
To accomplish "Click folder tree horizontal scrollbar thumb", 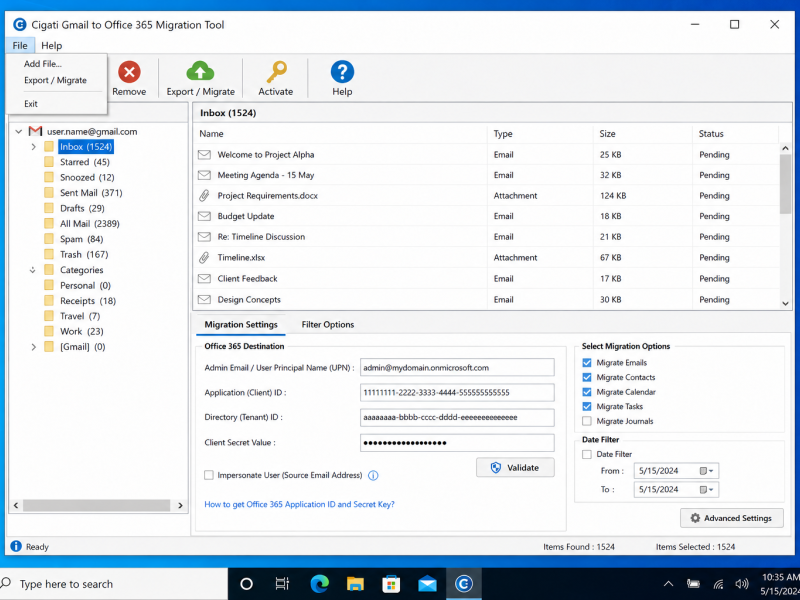I will click(96, 505).
